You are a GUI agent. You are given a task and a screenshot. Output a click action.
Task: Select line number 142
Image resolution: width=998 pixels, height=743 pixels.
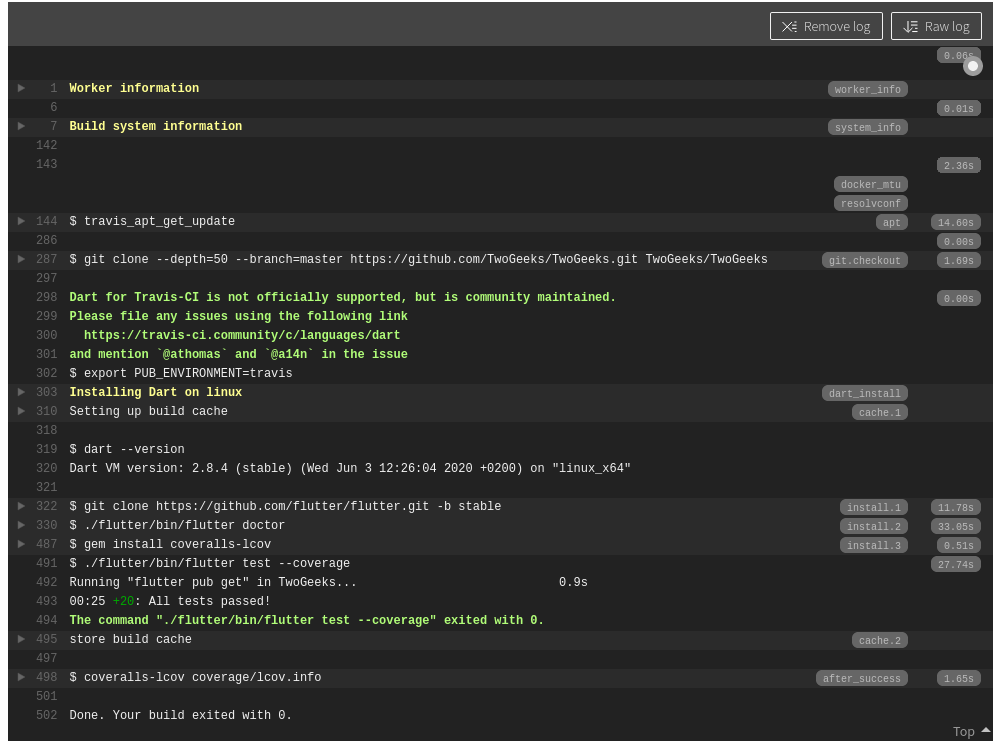(46, 145)
